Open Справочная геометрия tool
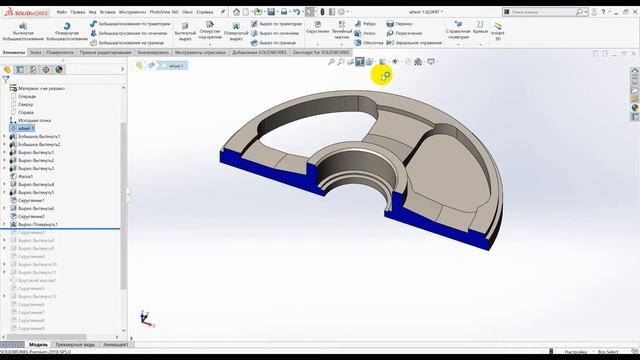640x360 pixels. [458, 30]
